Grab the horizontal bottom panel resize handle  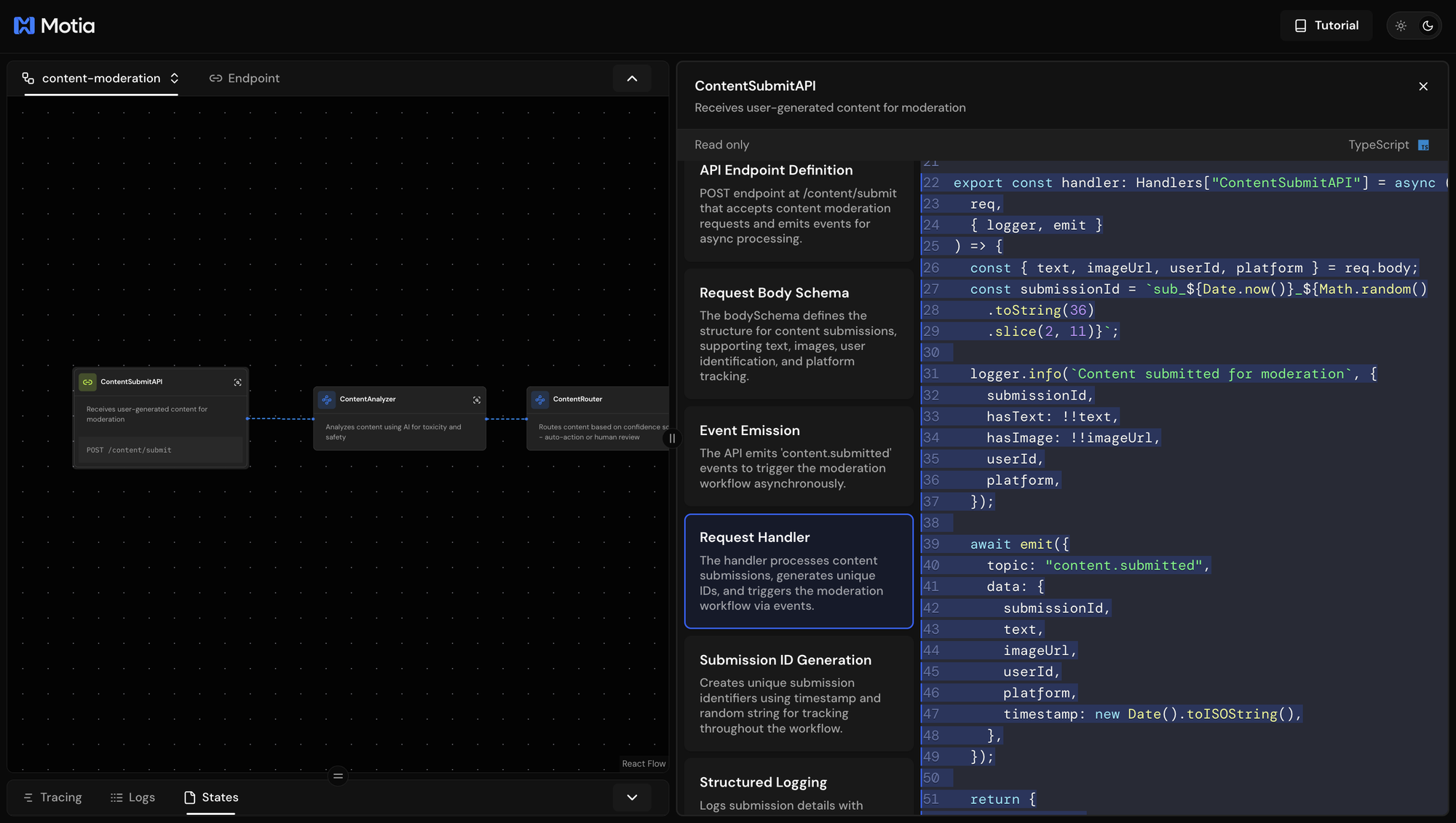click(x=338, y=776)
